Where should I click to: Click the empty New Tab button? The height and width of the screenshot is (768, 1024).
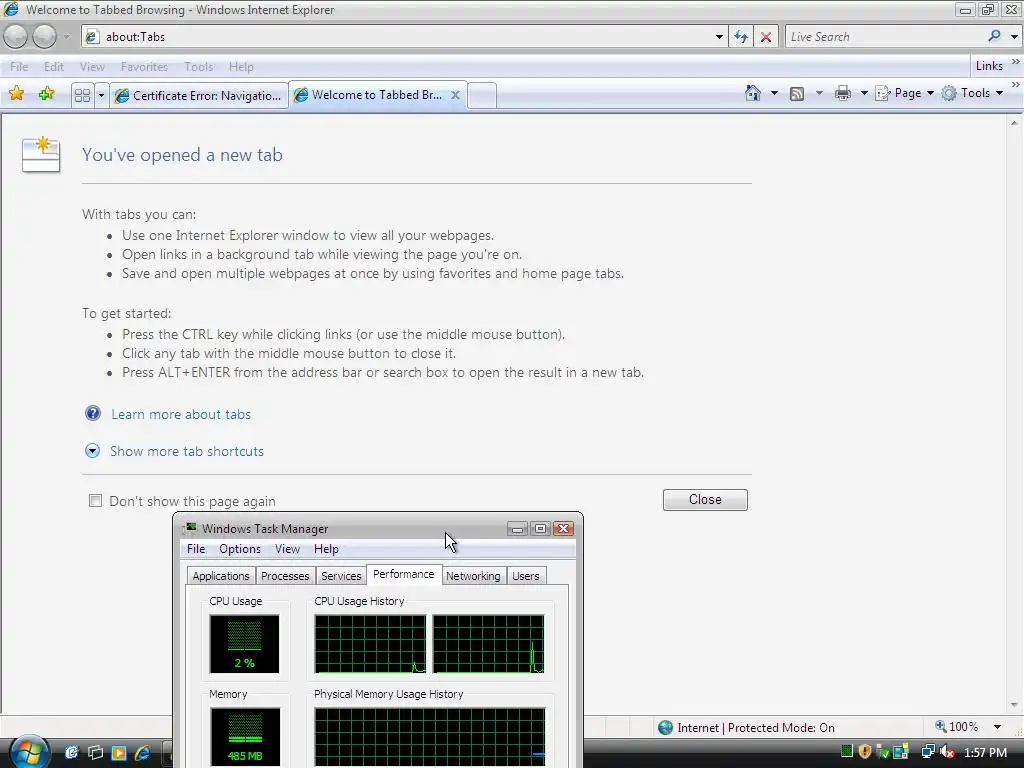click(482, 95)
